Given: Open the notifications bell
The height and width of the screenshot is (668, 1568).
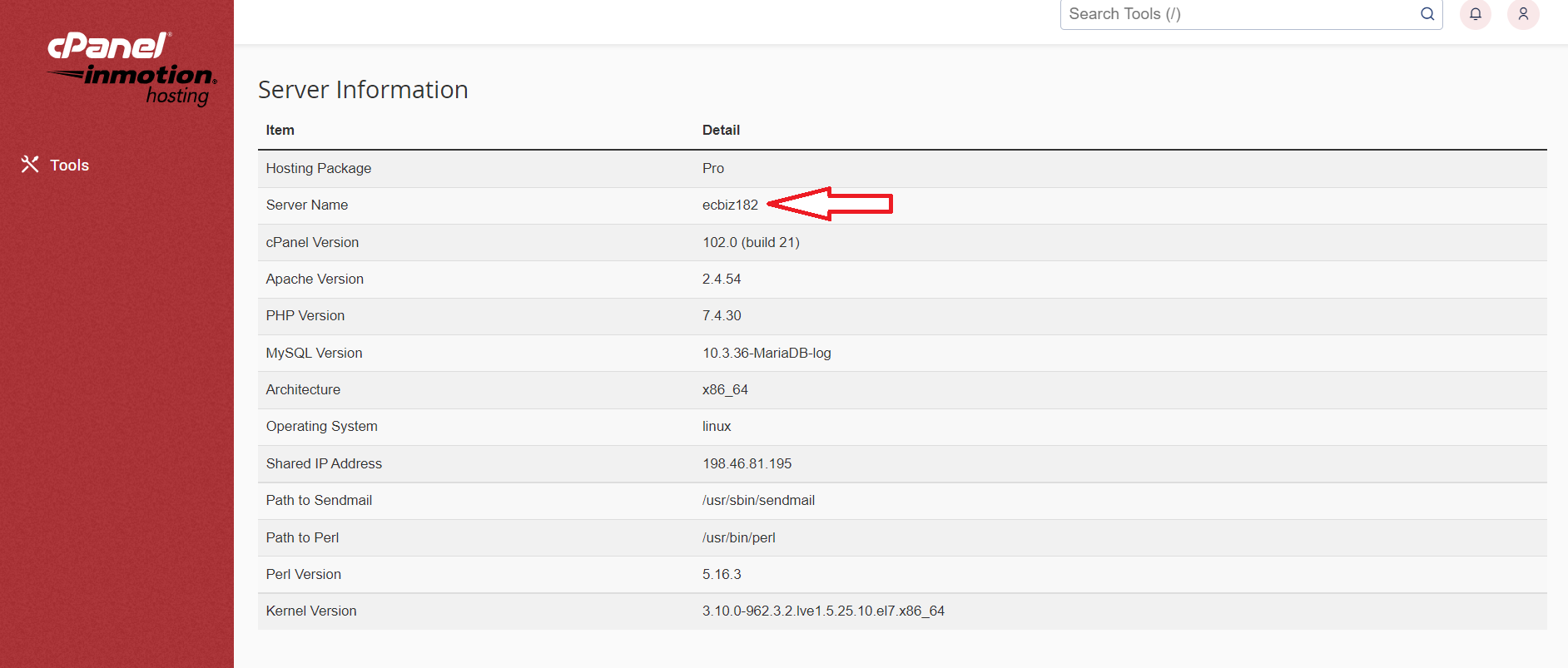Looking at the screenshot, I should click(1475, 14).
